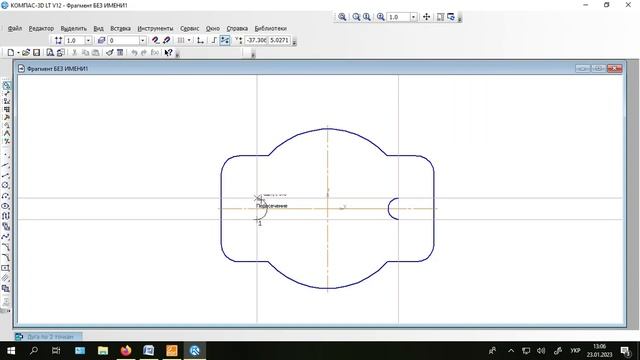Click the Redo arrow icon

click(144, 53)
